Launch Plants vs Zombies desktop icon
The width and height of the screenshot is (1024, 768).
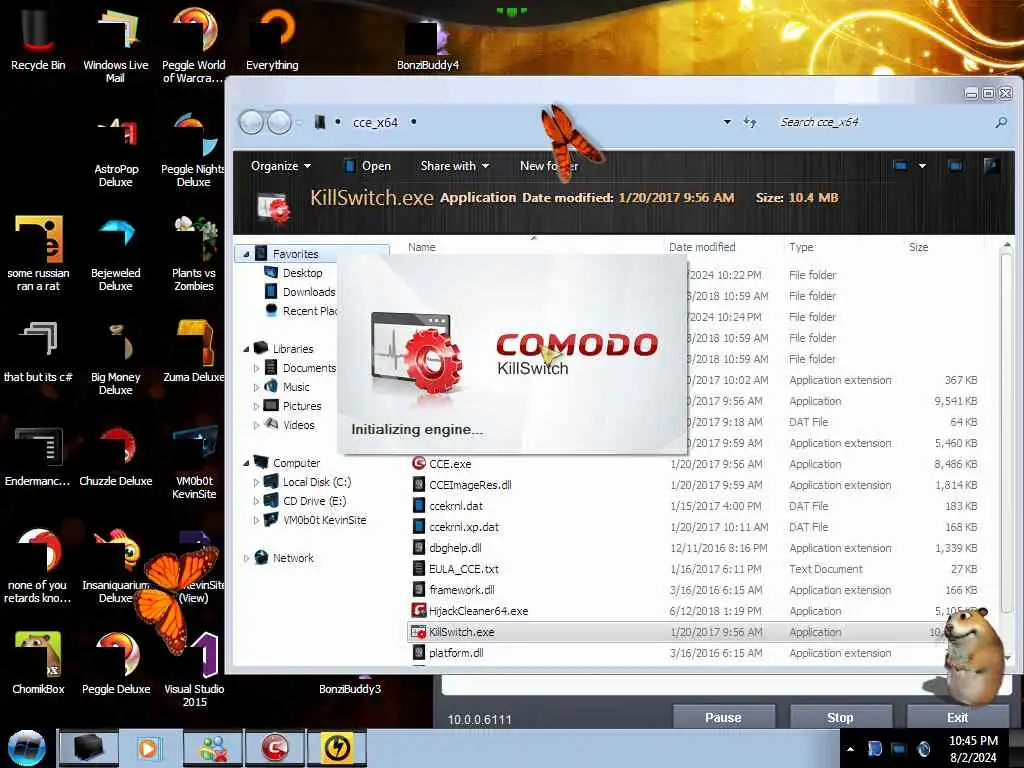point(193,255)
